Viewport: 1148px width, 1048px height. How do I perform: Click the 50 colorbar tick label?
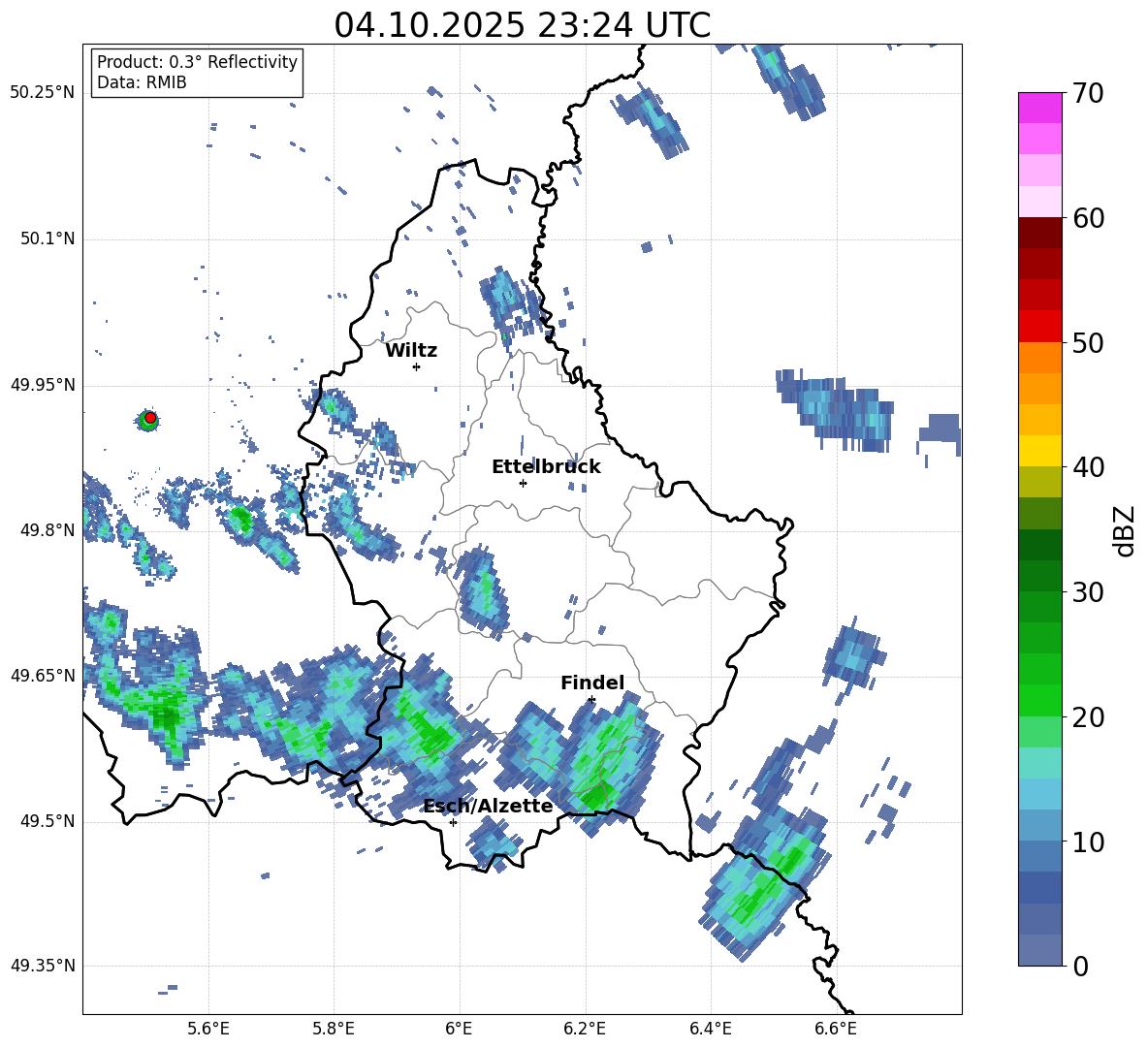point(1088,343)
